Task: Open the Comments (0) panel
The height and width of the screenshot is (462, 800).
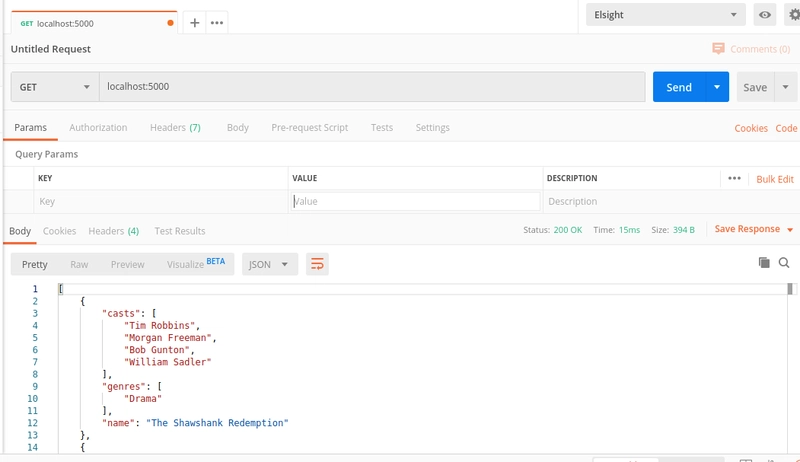Action: click(x=752, y=49)
